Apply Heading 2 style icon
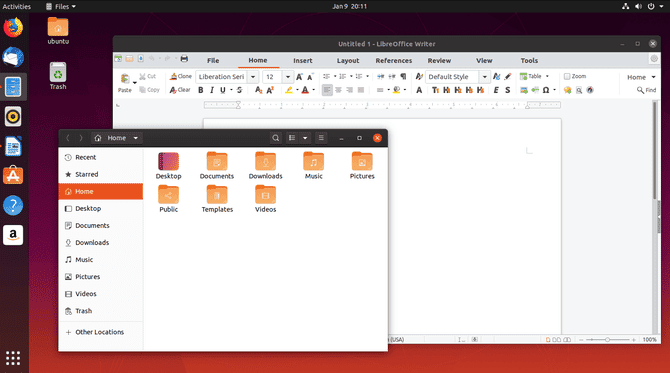Viewport: 670px width, 373px height. click(x=458, y=90)
